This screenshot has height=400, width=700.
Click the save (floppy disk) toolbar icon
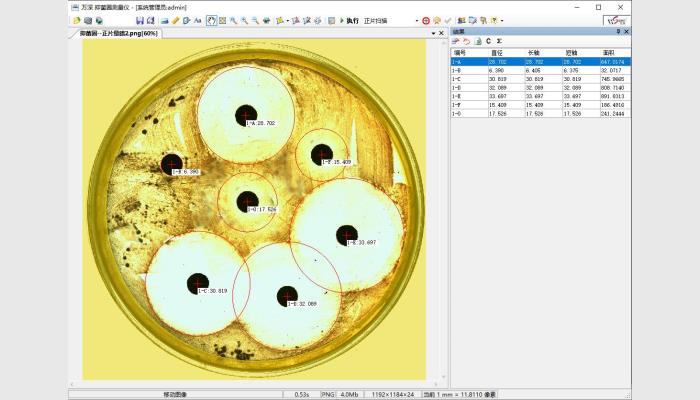tap(139, 20)
